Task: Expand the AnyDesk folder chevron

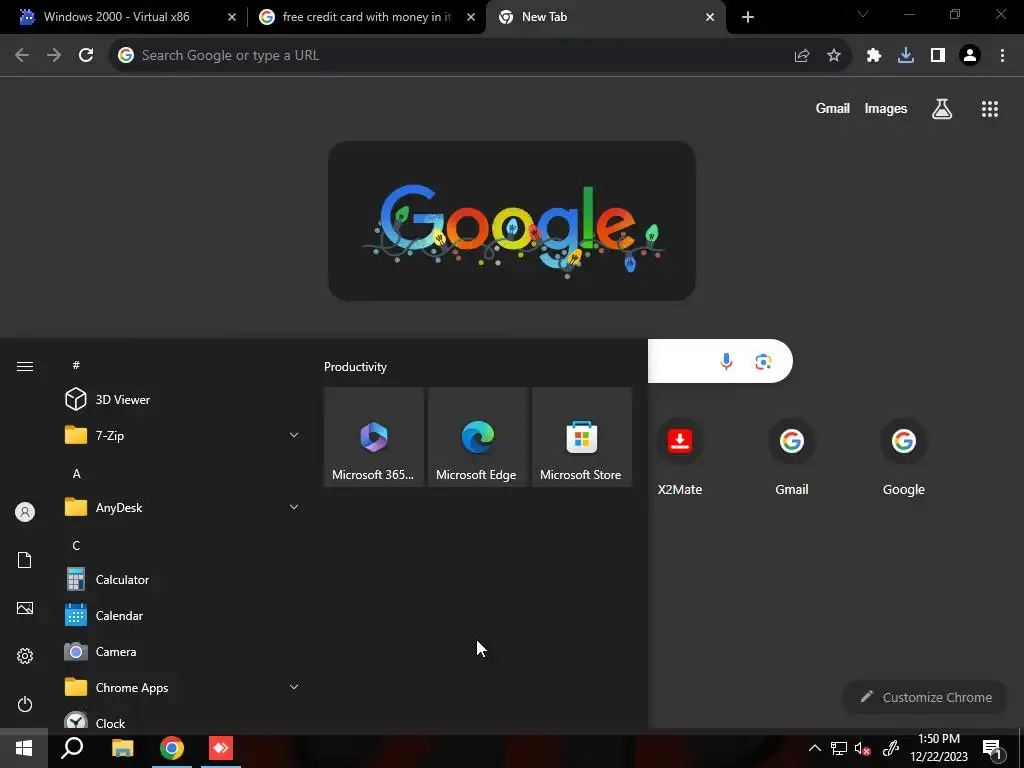Action: click(x=294, y=507)
